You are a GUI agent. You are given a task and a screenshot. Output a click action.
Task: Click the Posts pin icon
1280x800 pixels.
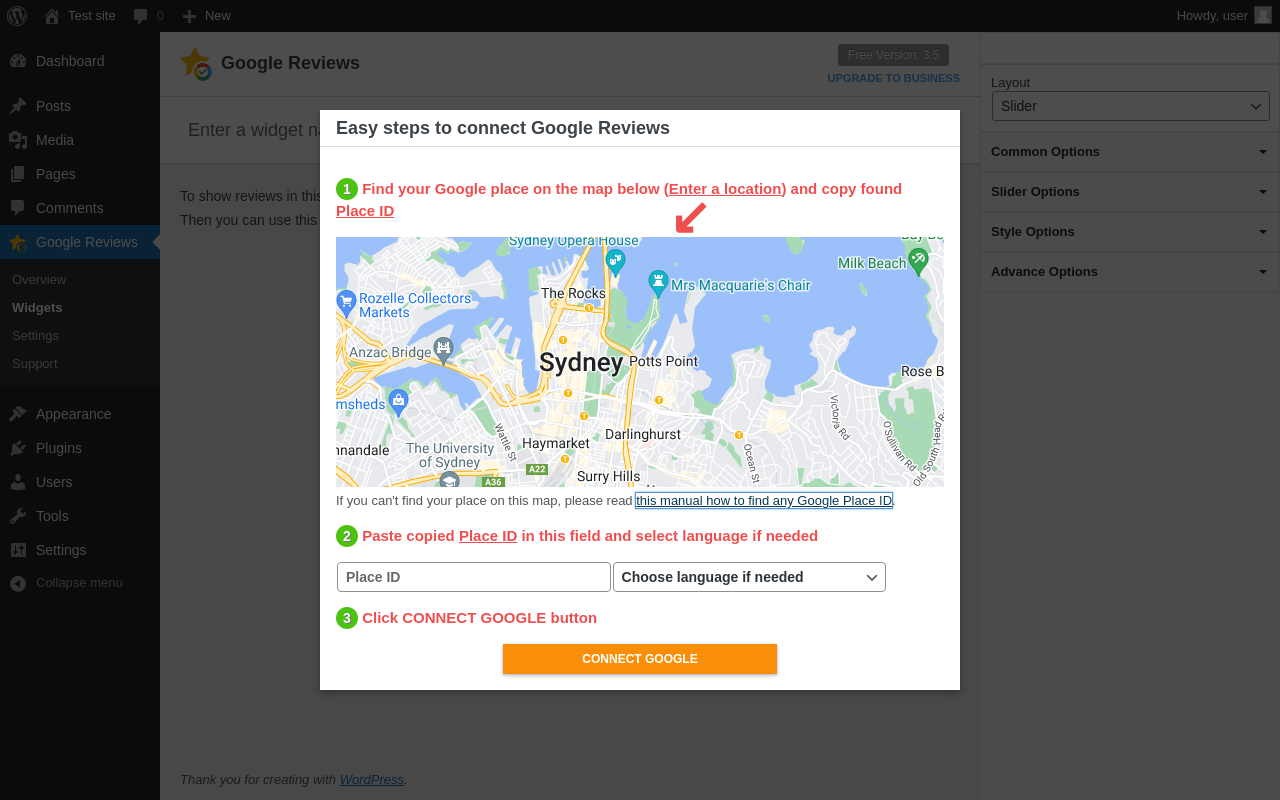pyautogui.click(x=18, y=106)
